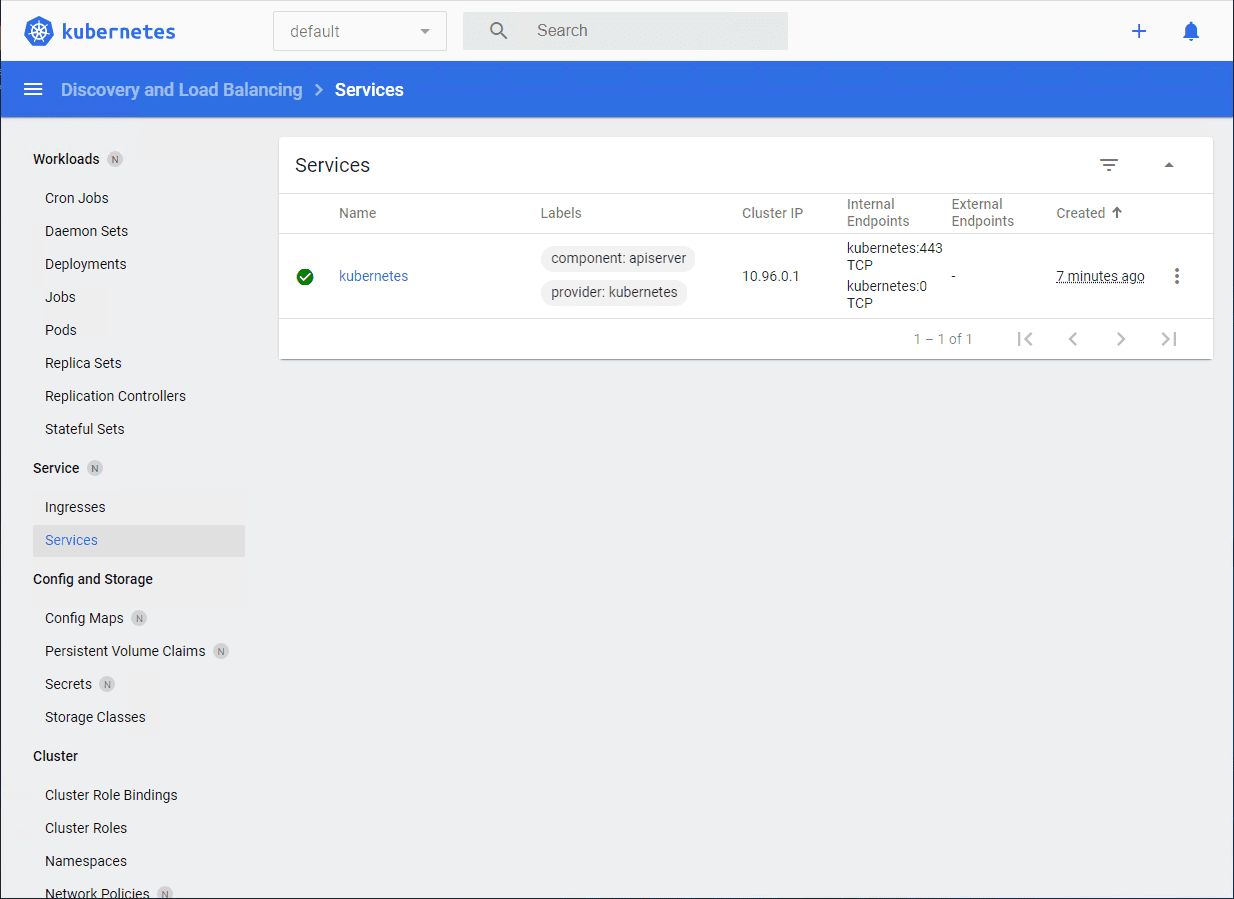
Task: Open Persistent Volume Claims in sidebar
Action: point(125,651)
